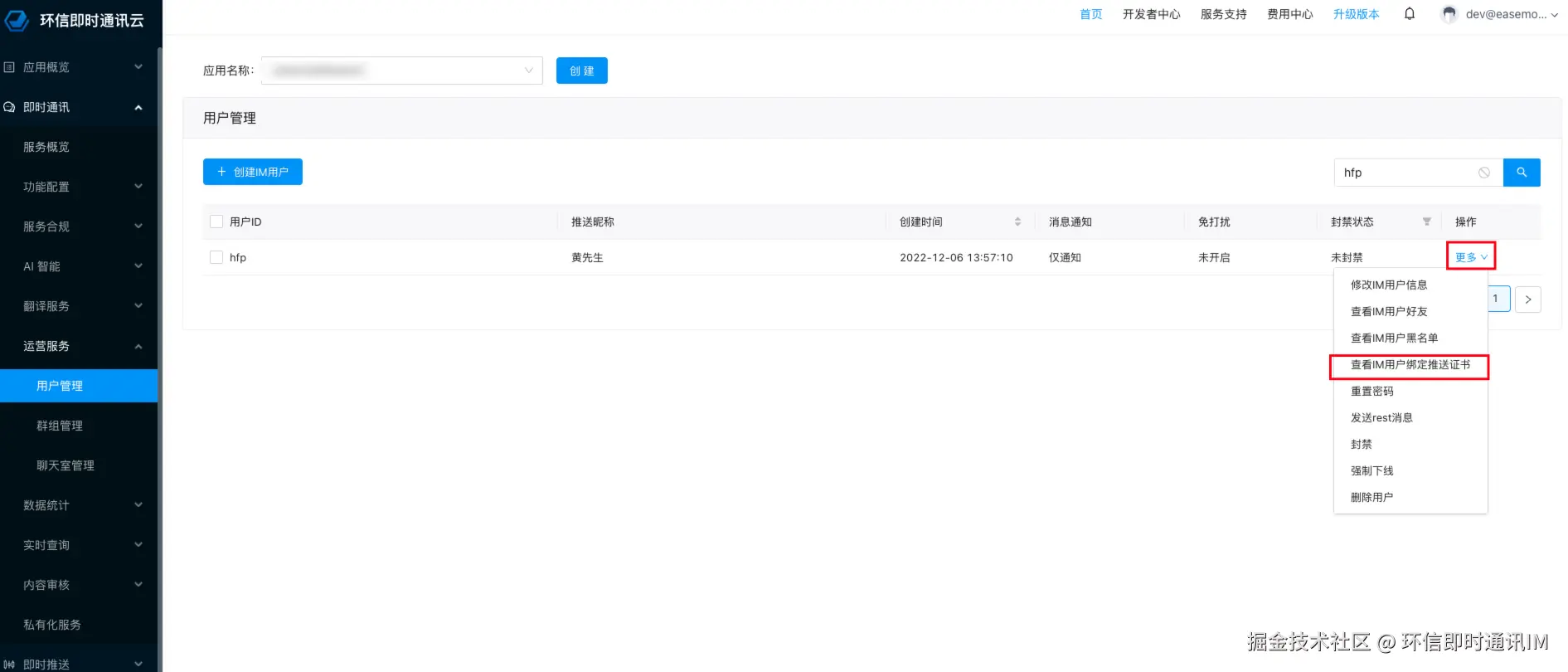Sort by 创建时间 column arrows
The width and height of the screenshot is (1568, 672).
point(1017,222)
